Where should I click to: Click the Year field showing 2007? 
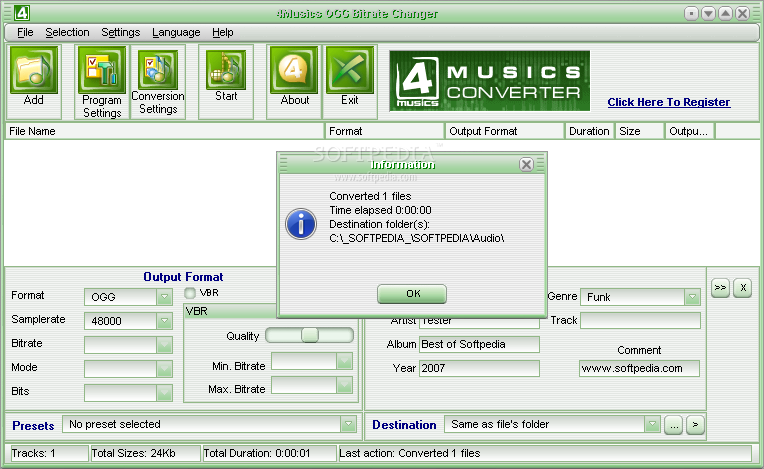479,368
